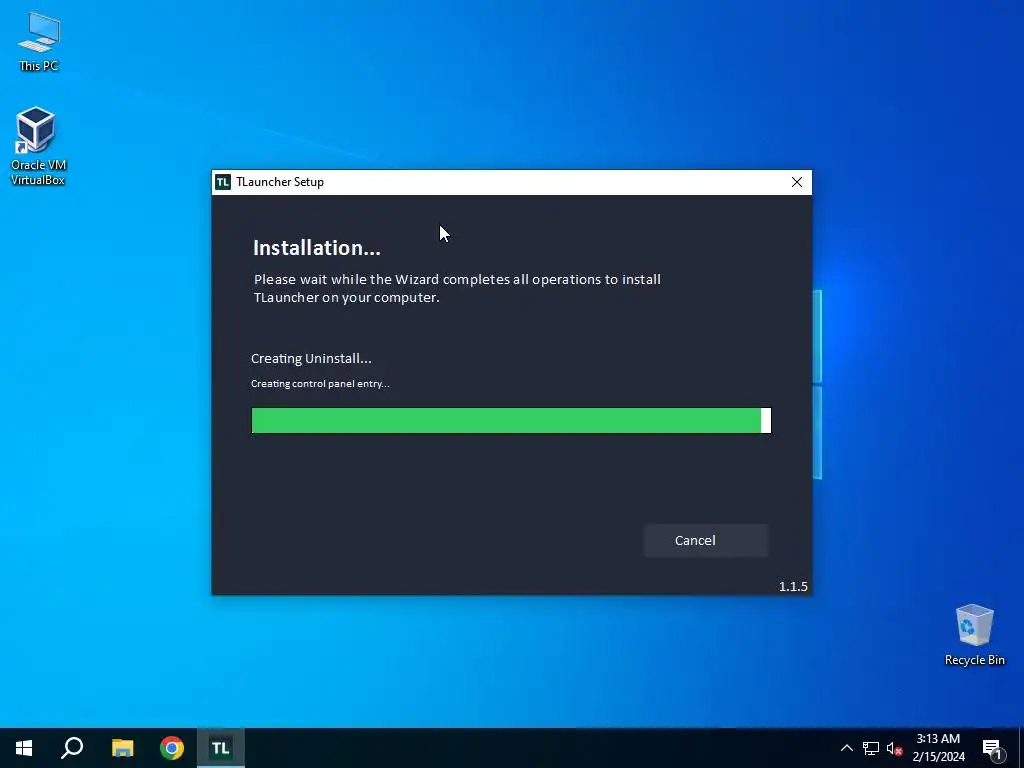Launch Google Chrome from the taskbar
The width and height of the screenshot is (1024, 768).
(x=172, y=748)
